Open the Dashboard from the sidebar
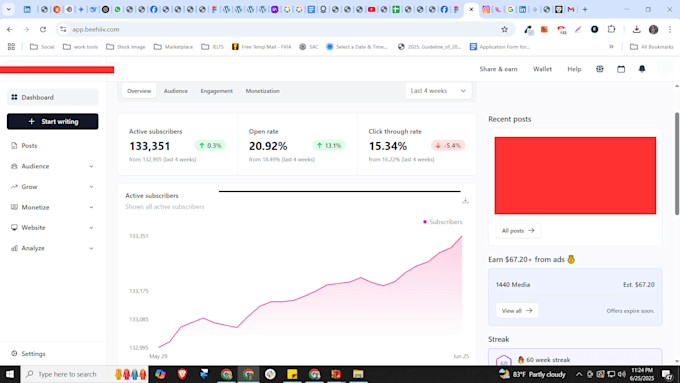The image size is (680, 383). click(52, 97)
